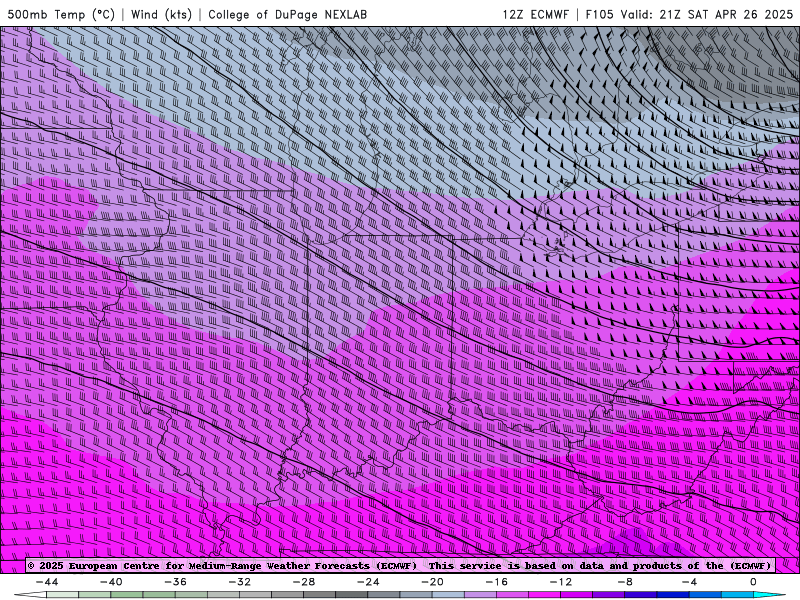Click the -28 colorbar label
Image resolution: width=800 pixels, height=600 pixels.
click(304, 582)
